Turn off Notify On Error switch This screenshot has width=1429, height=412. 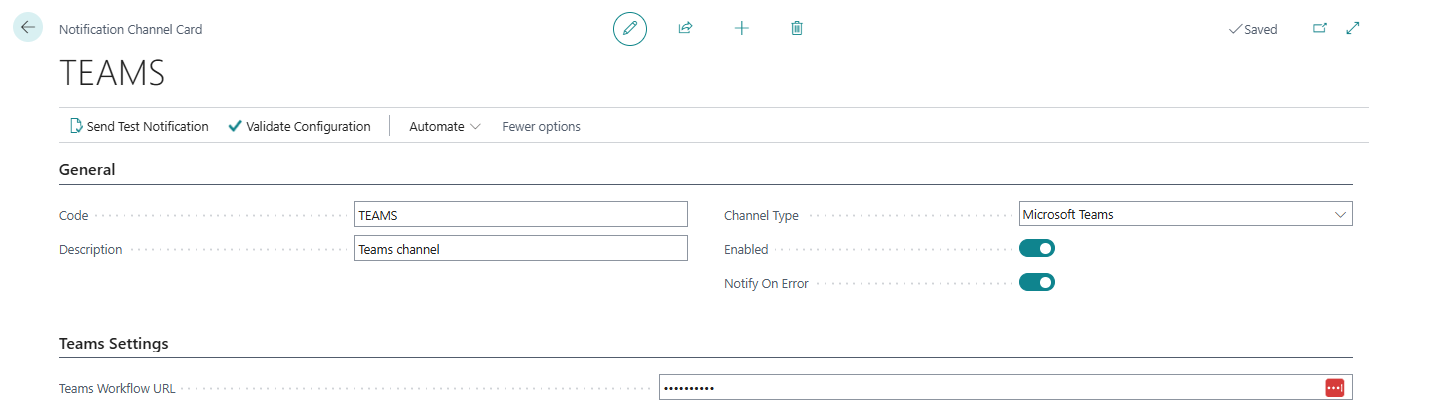click(1036, 283)
